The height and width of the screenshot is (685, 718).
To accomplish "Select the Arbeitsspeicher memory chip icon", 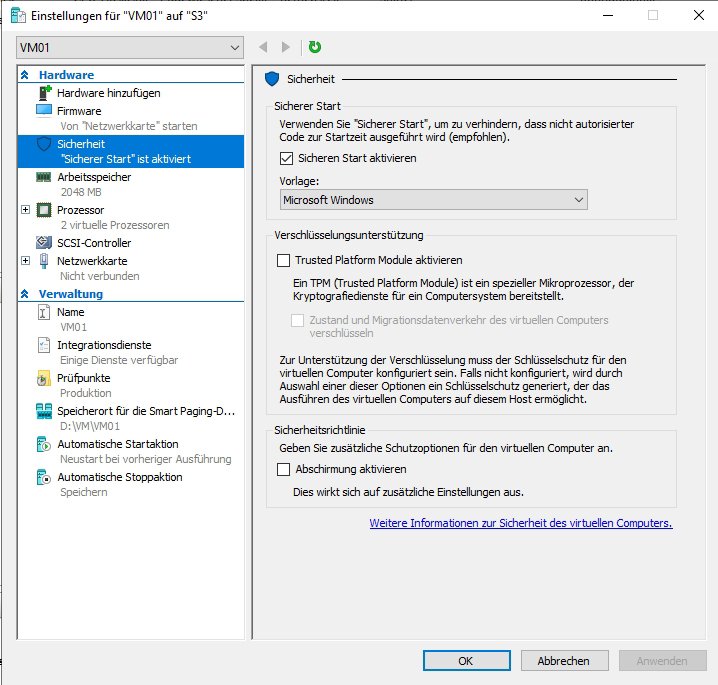I will click(44, 177).
